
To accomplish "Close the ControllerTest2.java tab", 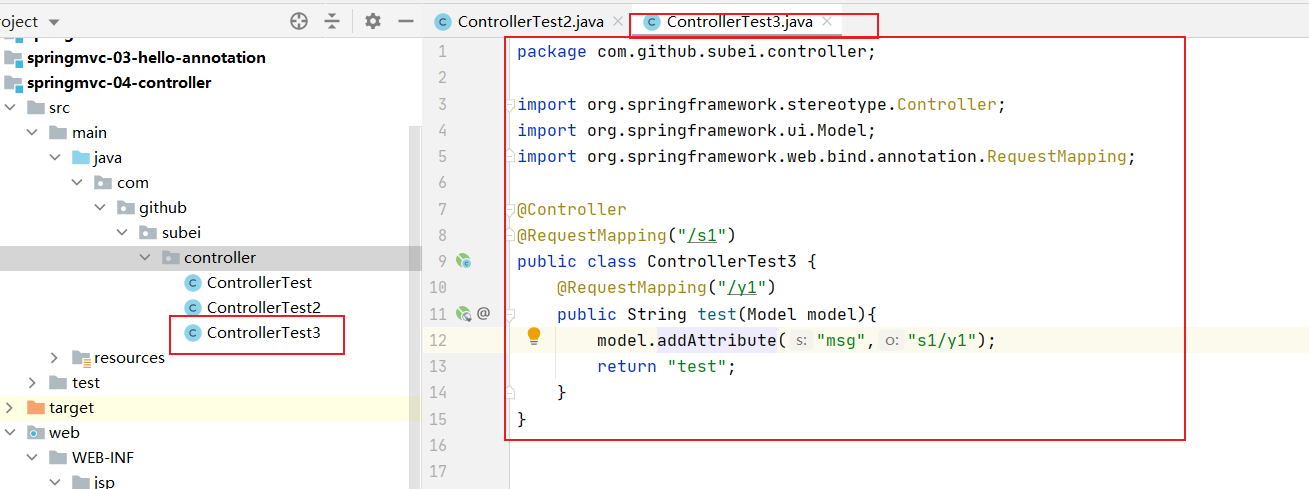I will pos(617,21).
